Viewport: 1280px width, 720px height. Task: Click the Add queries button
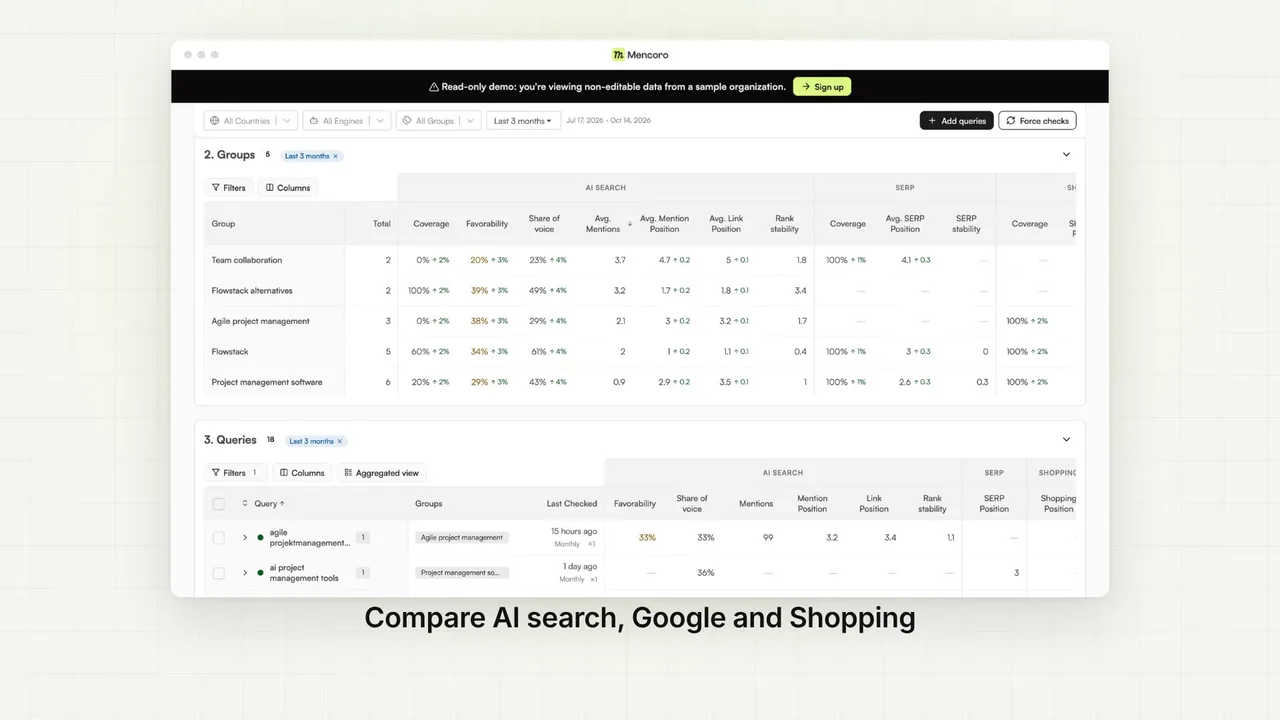tap(957, 121)
